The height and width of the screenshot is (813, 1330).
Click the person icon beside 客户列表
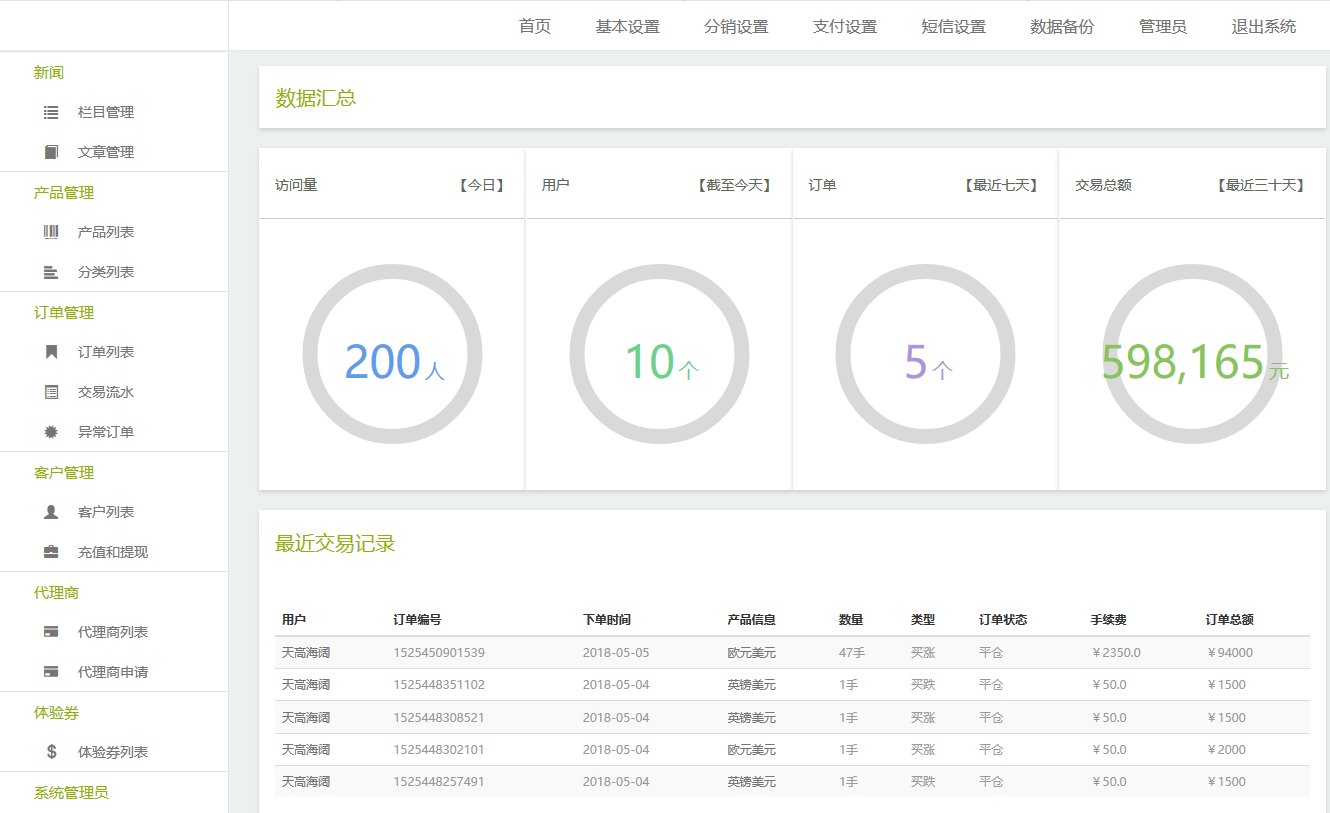tap(51, 512)
